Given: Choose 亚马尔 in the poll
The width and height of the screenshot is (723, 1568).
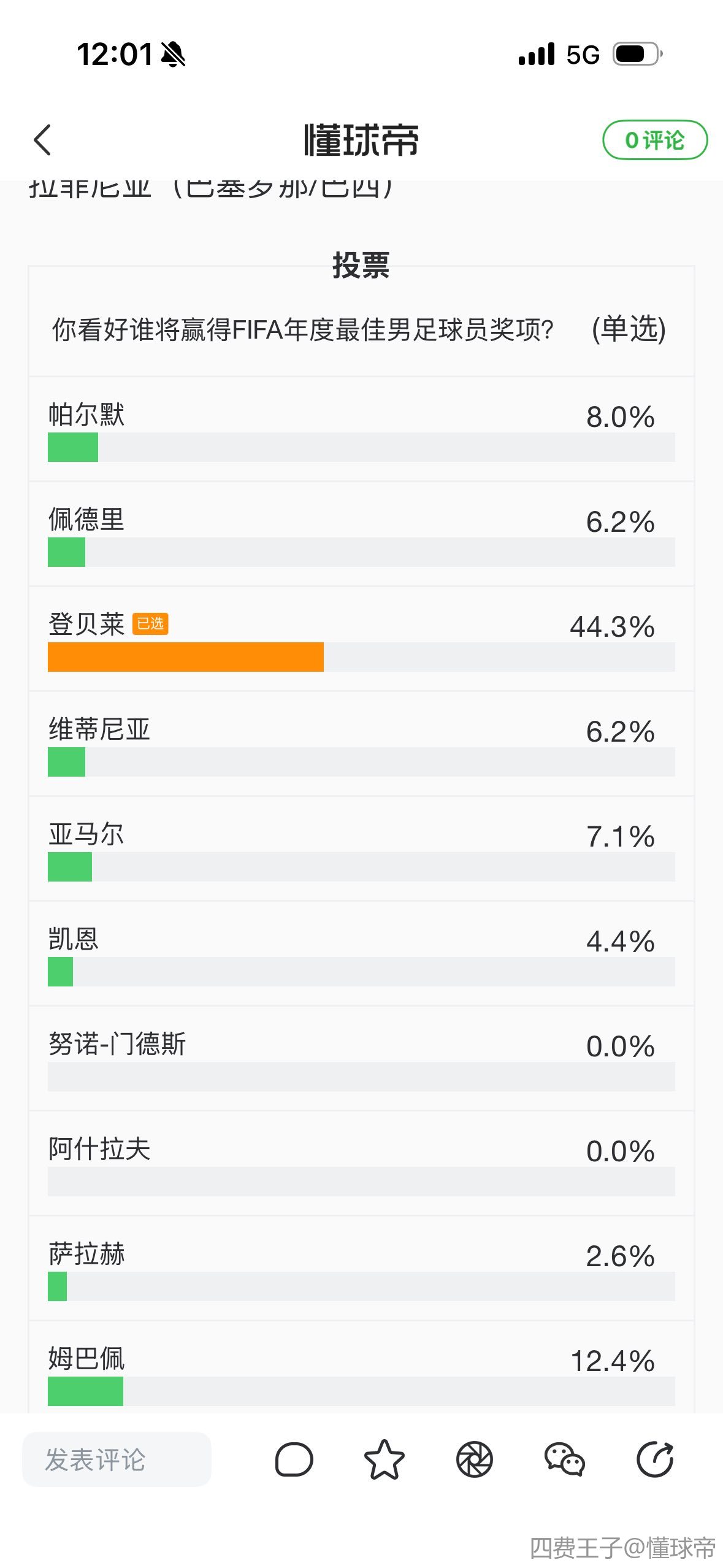Looking at the screenshot, I should point(361,849).
